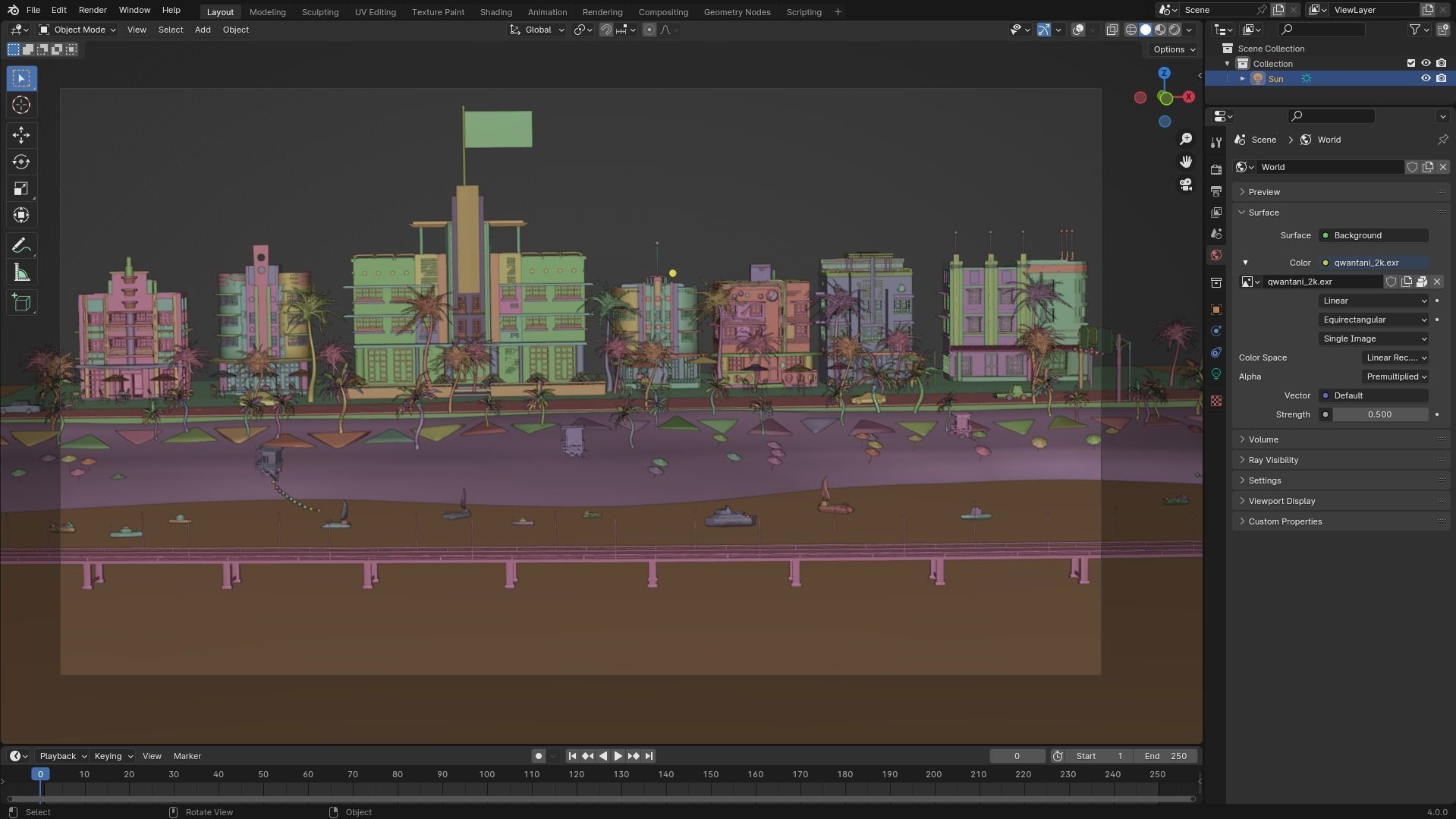The height and width of the screenshot is (819, 1456).
Task: Open Object properties tab
Action: click(1216, 310)
